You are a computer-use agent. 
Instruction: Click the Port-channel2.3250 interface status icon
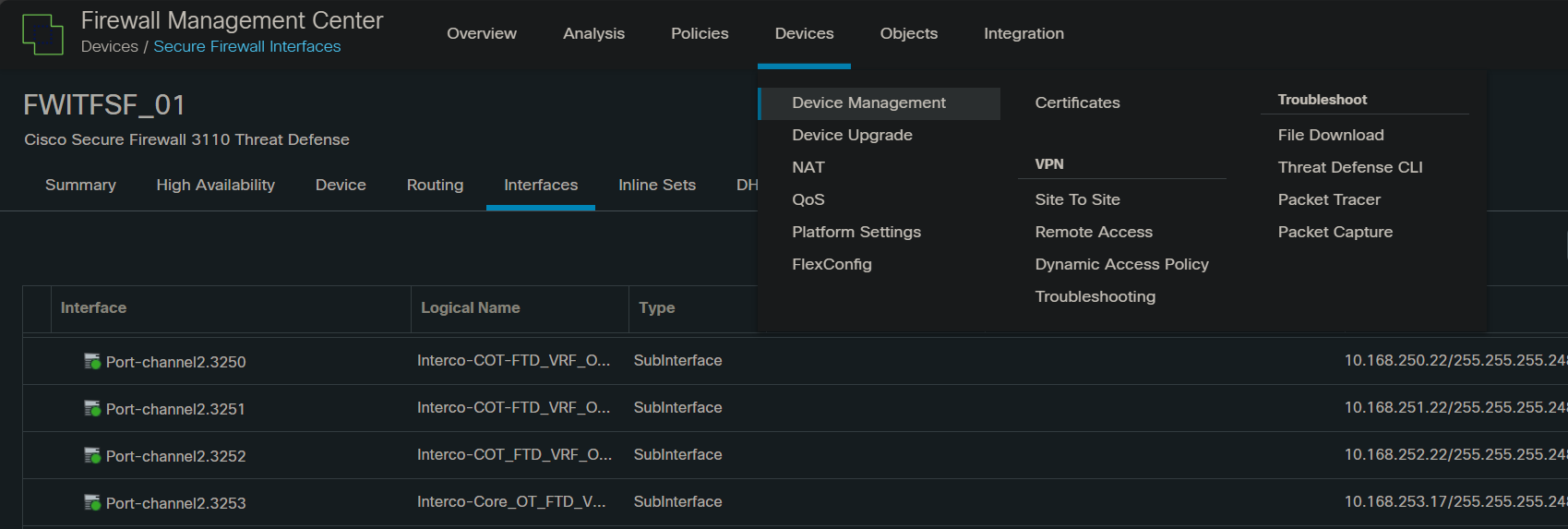(x=92, y=361)
